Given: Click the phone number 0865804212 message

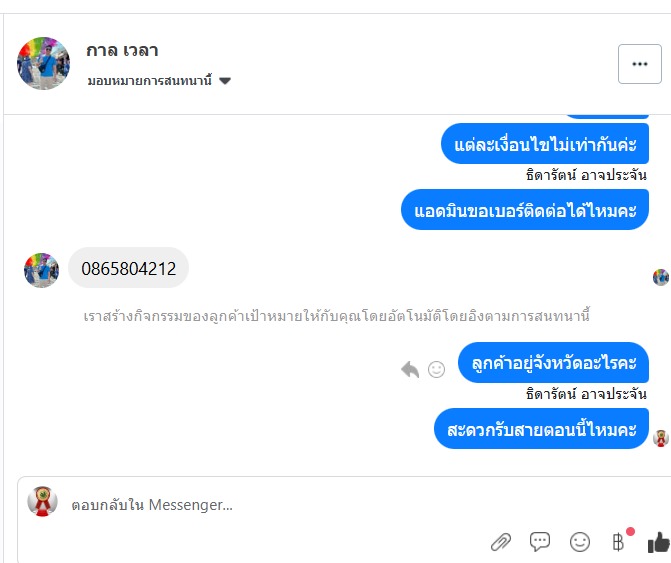Looking at the screenshot, I should tap(128, 268).
